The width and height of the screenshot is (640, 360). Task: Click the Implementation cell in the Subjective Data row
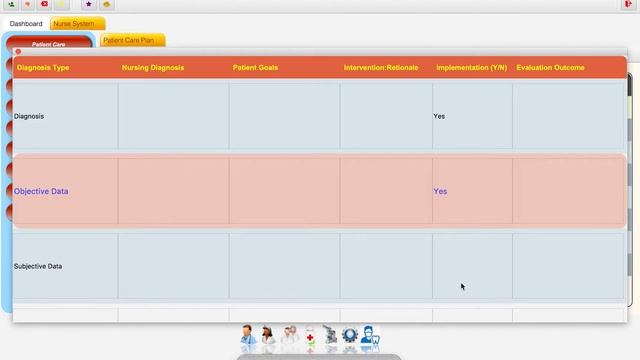[x=472, y=266]
